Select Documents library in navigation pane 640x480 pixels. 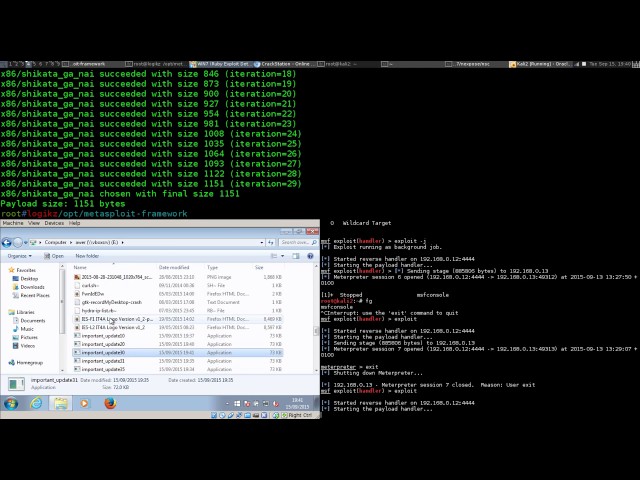coord(29,321)
